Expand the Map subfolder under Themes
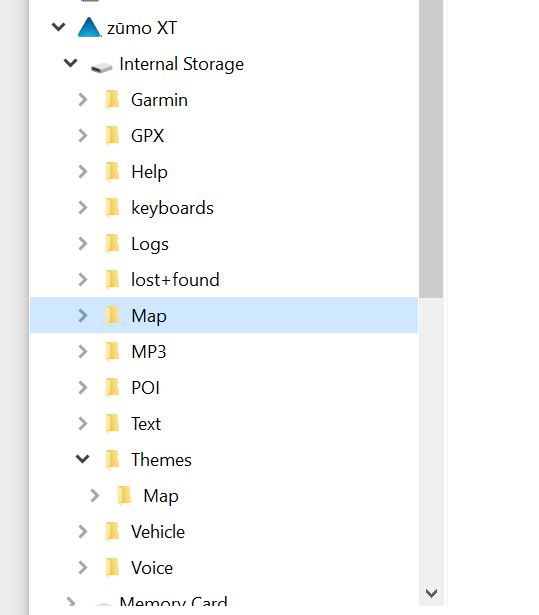This screenshot has height=615, width=539. tap(95, 495)
